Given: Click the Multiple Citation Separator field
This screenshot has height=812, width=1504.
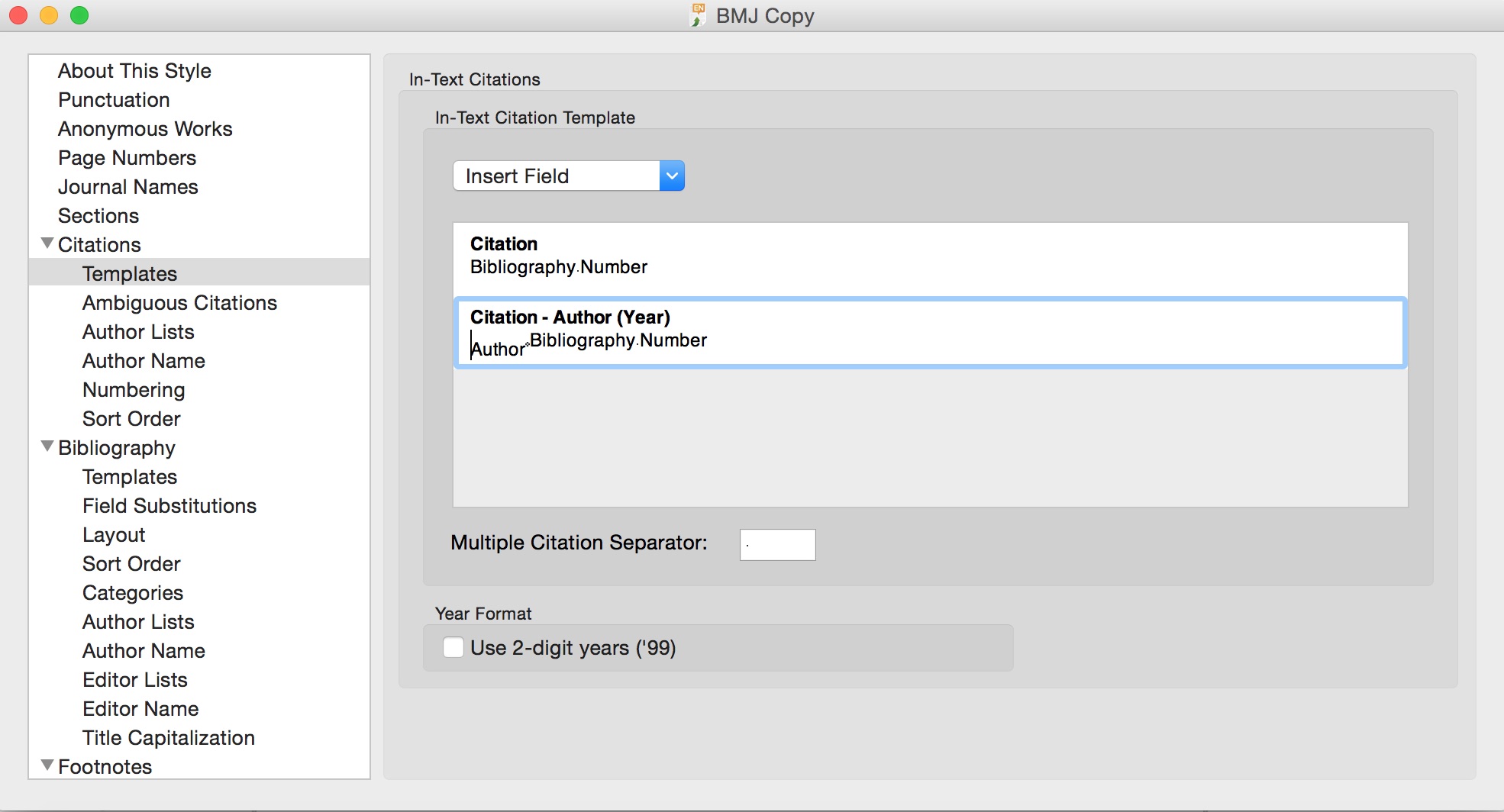Looking at the screenshot, I should click(777, 545).
